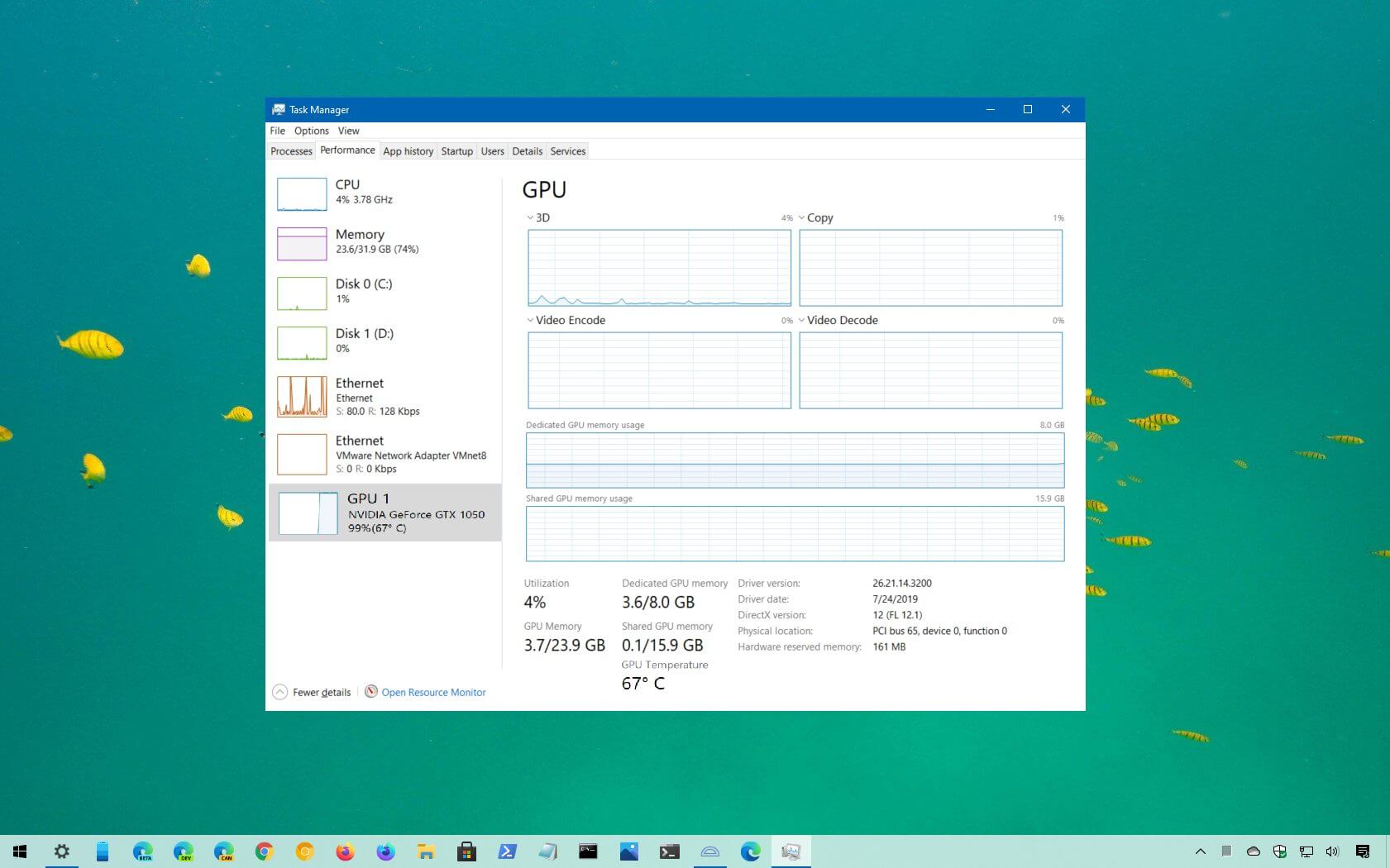Collapse the Video Decode section
This screenshot has width=1390, height=868.
point(801,320)
